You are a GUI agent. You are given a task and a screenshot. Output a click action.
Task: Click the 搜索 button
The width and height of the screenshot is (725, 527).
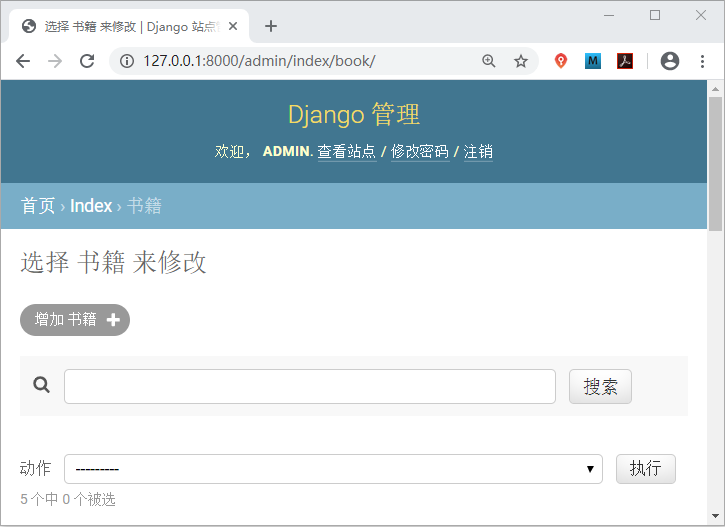tap(600, 386)
